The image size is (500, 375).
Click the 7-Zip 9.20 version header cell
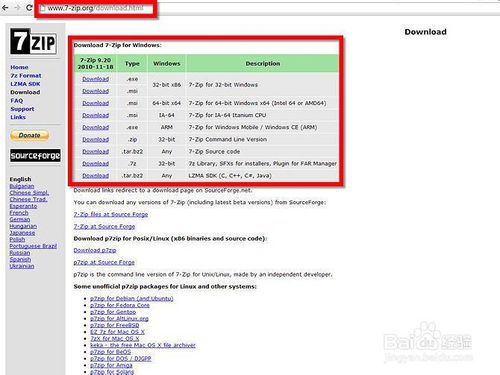click(96, 63)
